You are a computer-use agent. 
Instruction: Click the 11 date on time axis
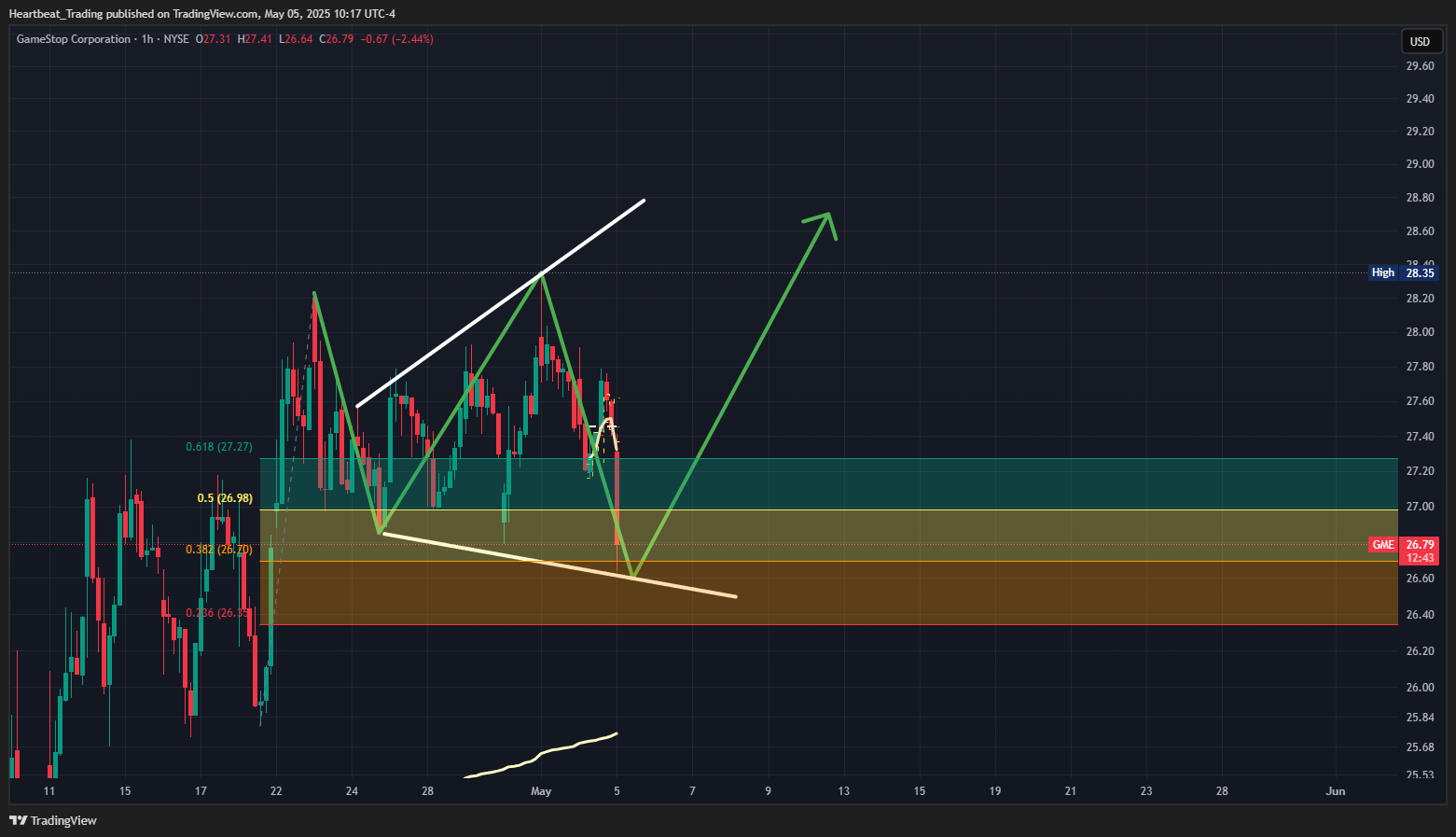(49, 791)
